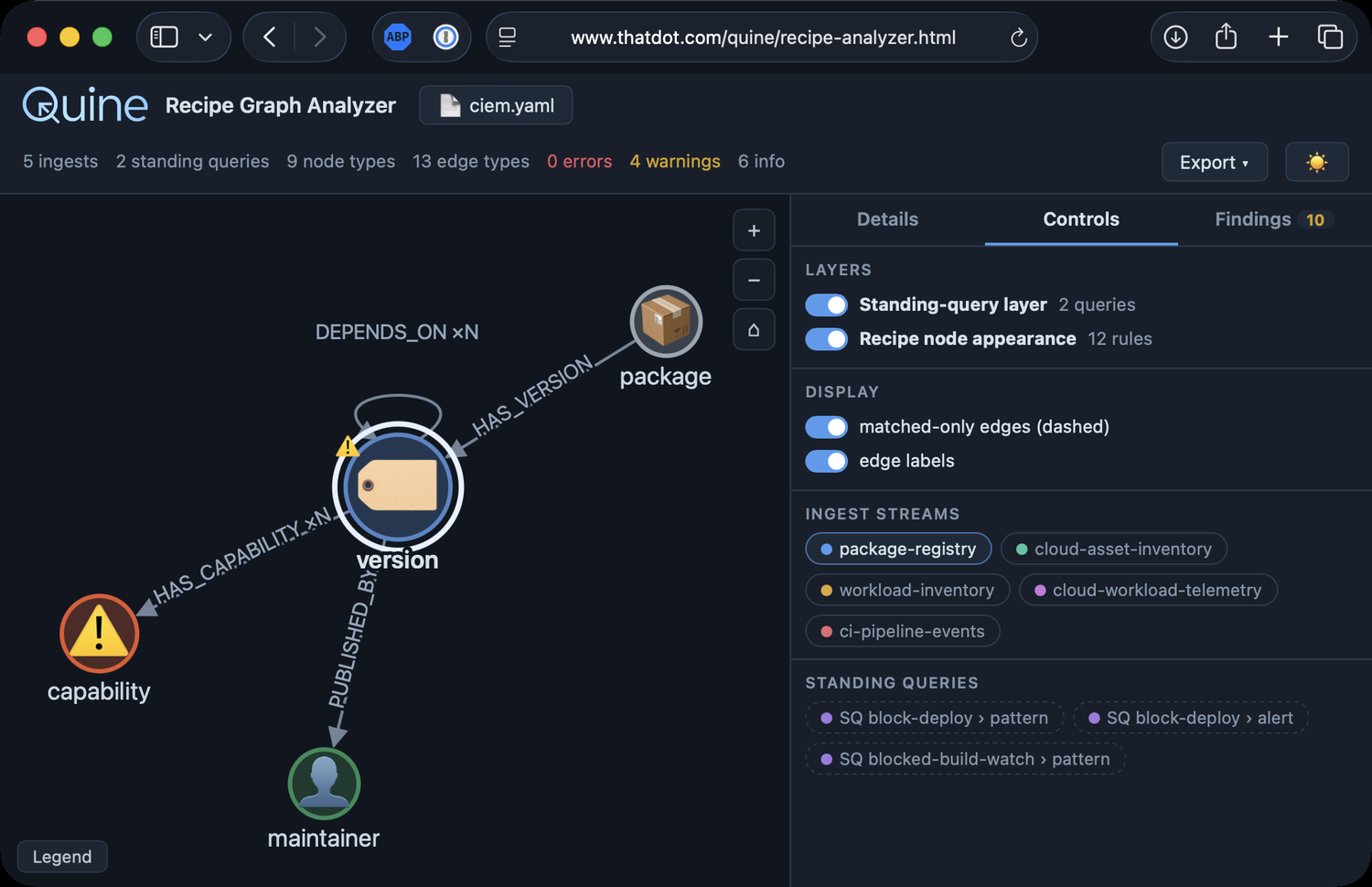Click the Quine logo
Image resolution: width=1372 pixels, height=887 pixels.
85,105
